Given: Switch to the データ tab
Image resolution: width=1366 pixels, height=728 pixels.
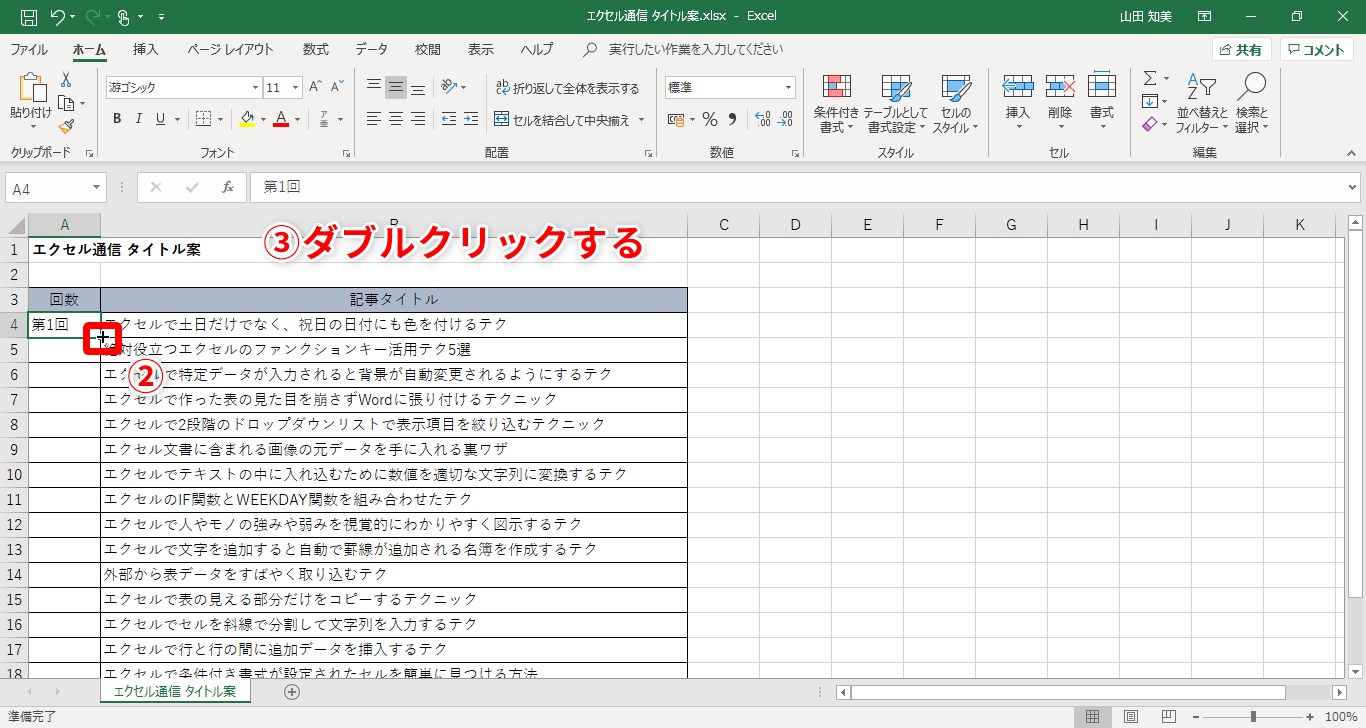Looking at the screenshot, I should point(372,49).
